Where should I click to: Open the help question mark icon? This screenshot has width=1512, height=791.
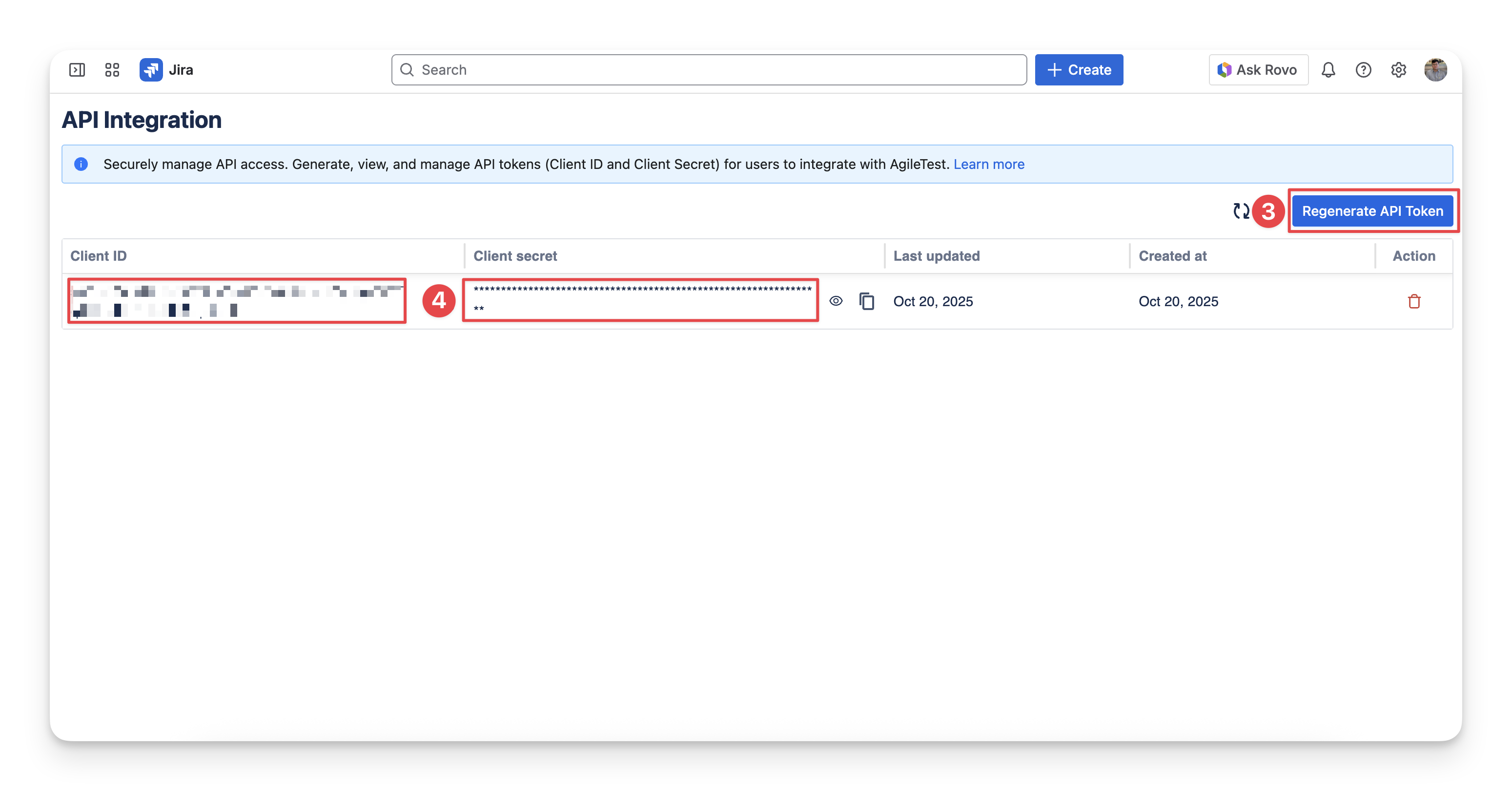pyautogui.click(x=1364, y=70)
